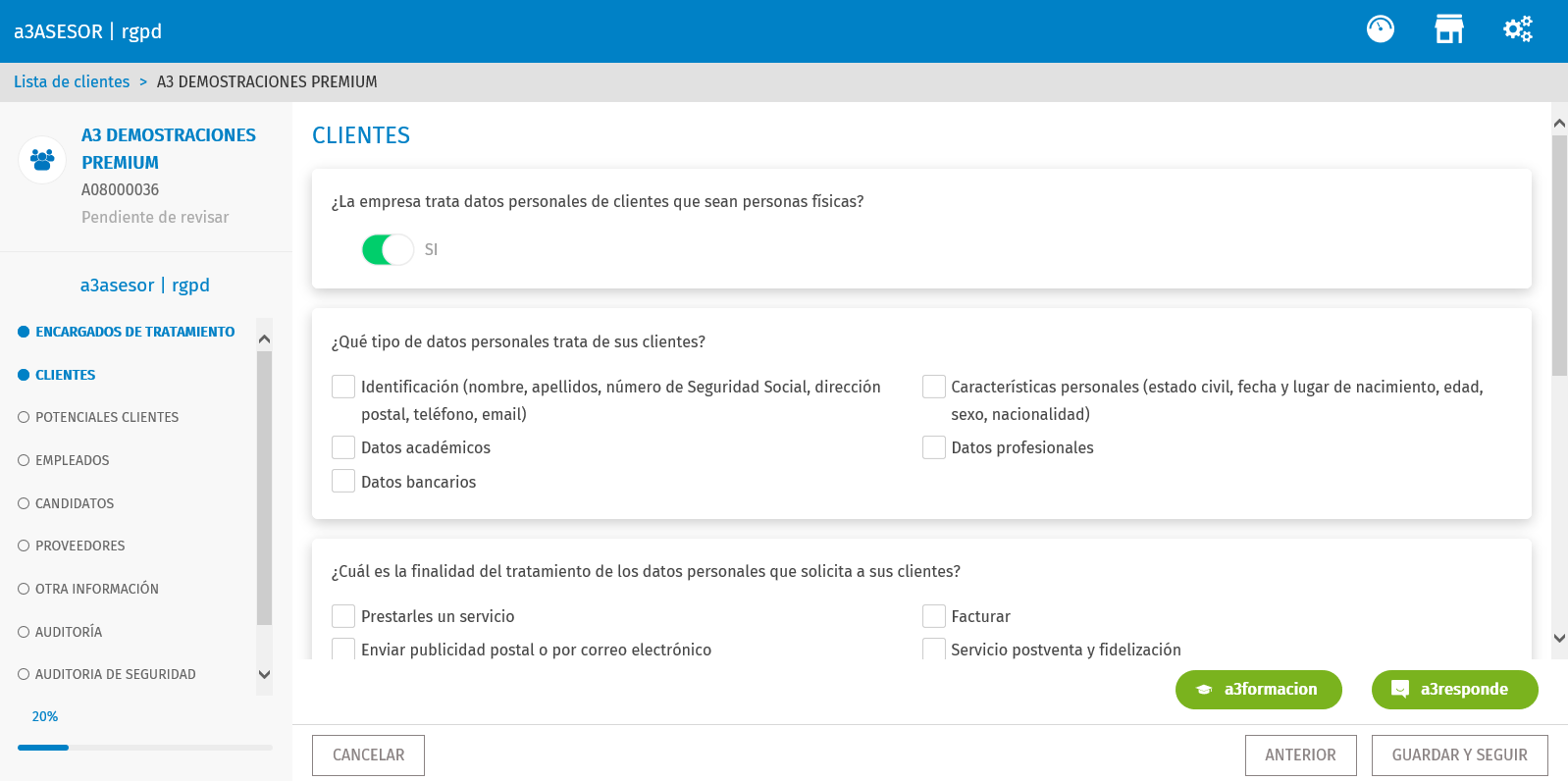Viewport: 1568px width, 781px height.
Task: Go to the Auditoría section
Action: coord(60,632)
